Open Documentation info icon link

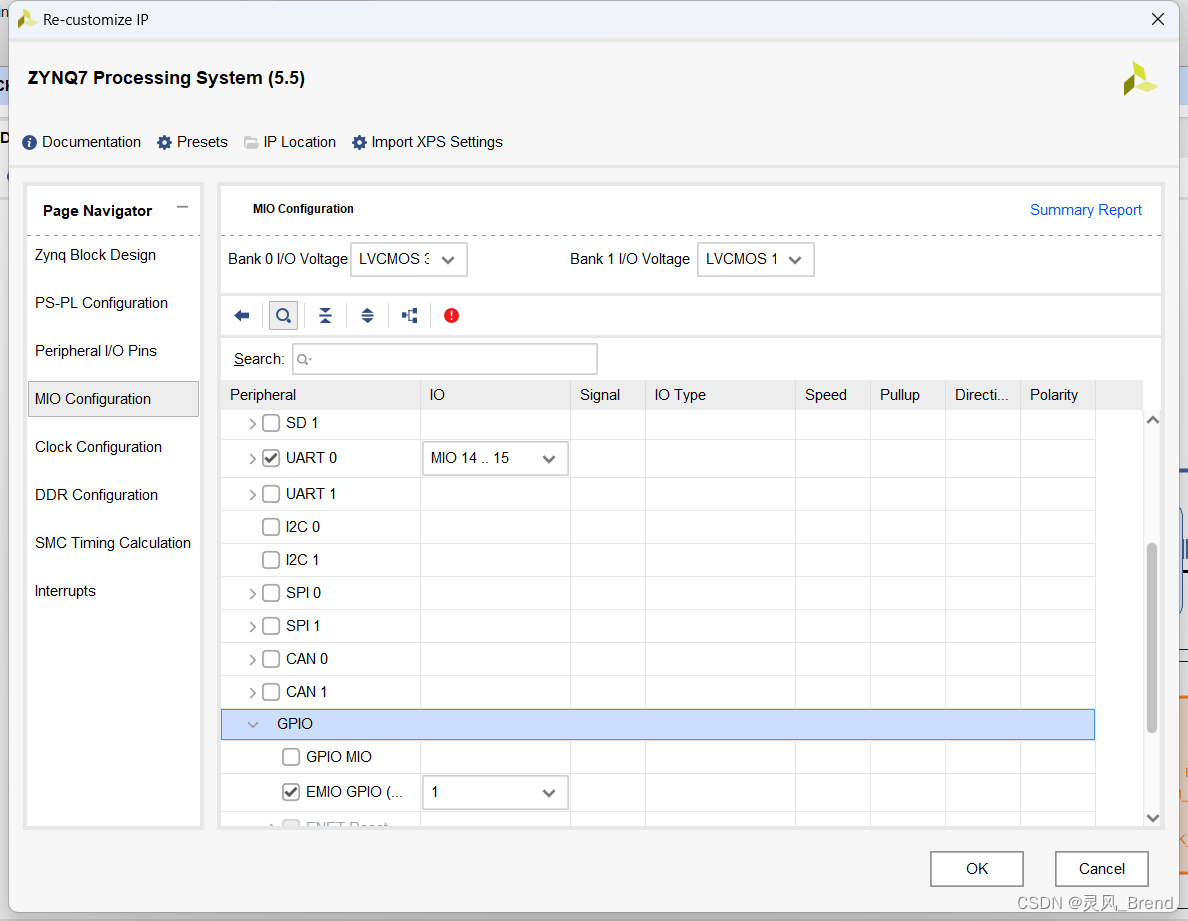82,142
